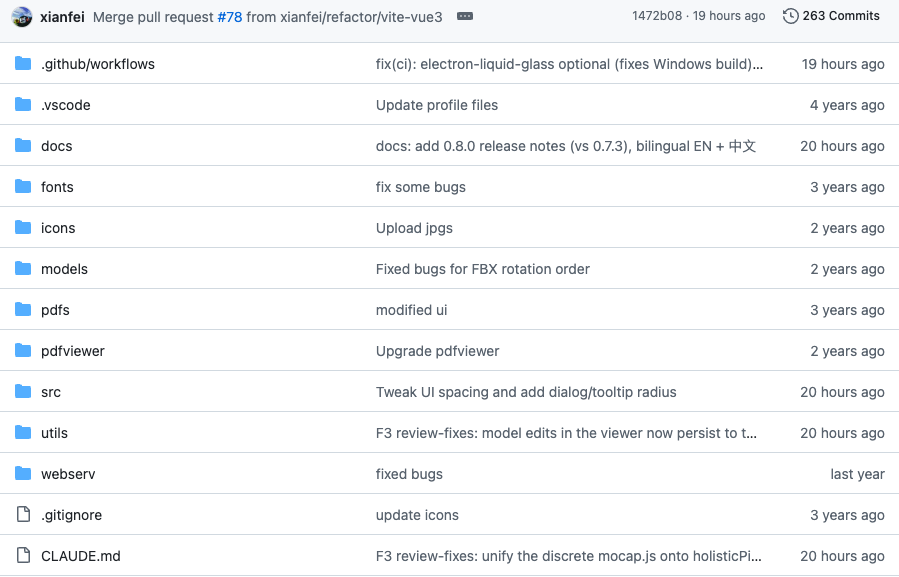The width and height of the screenshot is (899, 577).
Task: Click the src folder icon
Action: pos(23,391)
